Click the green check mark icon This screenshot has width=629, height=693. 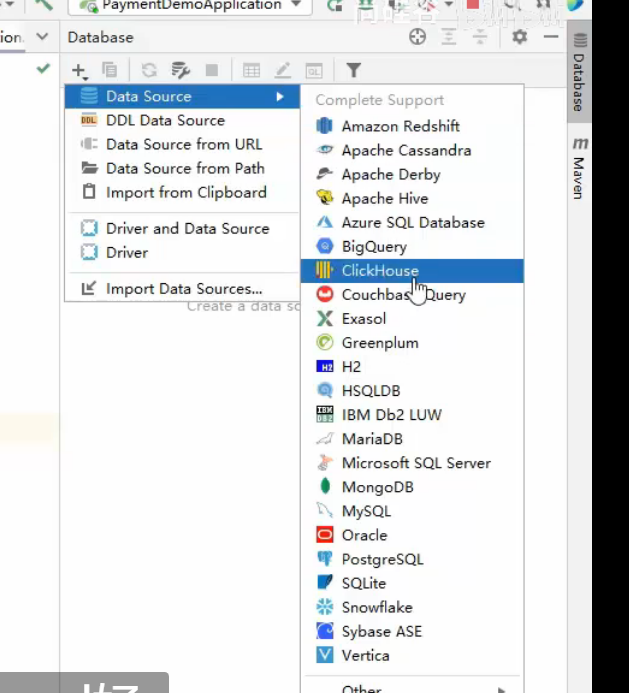(43, 69)
